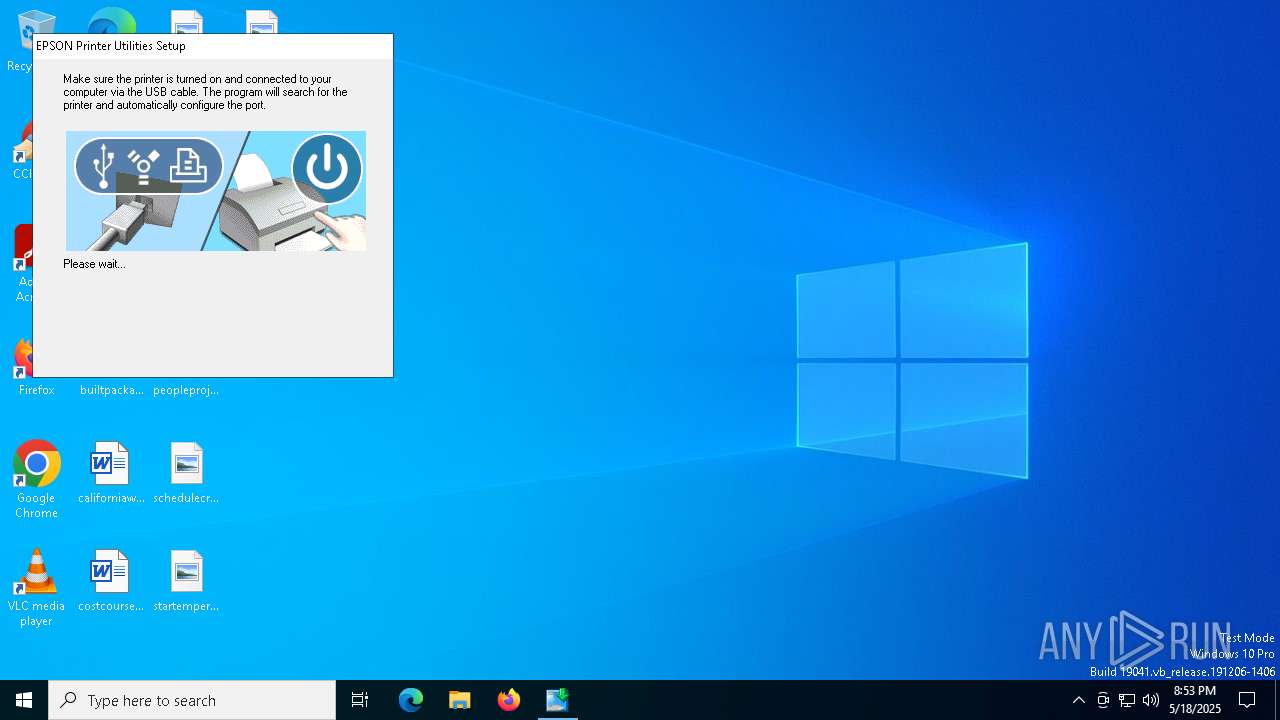This screenshot has width=1280, height=720.
Task: Click the power button graphic in setup
Action: (327, 168)
